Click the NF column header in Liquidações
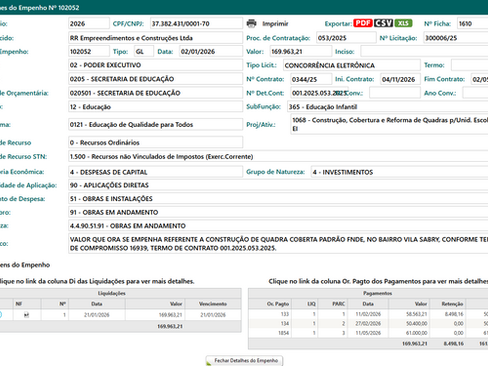488x366 pixels. (19, 304)
